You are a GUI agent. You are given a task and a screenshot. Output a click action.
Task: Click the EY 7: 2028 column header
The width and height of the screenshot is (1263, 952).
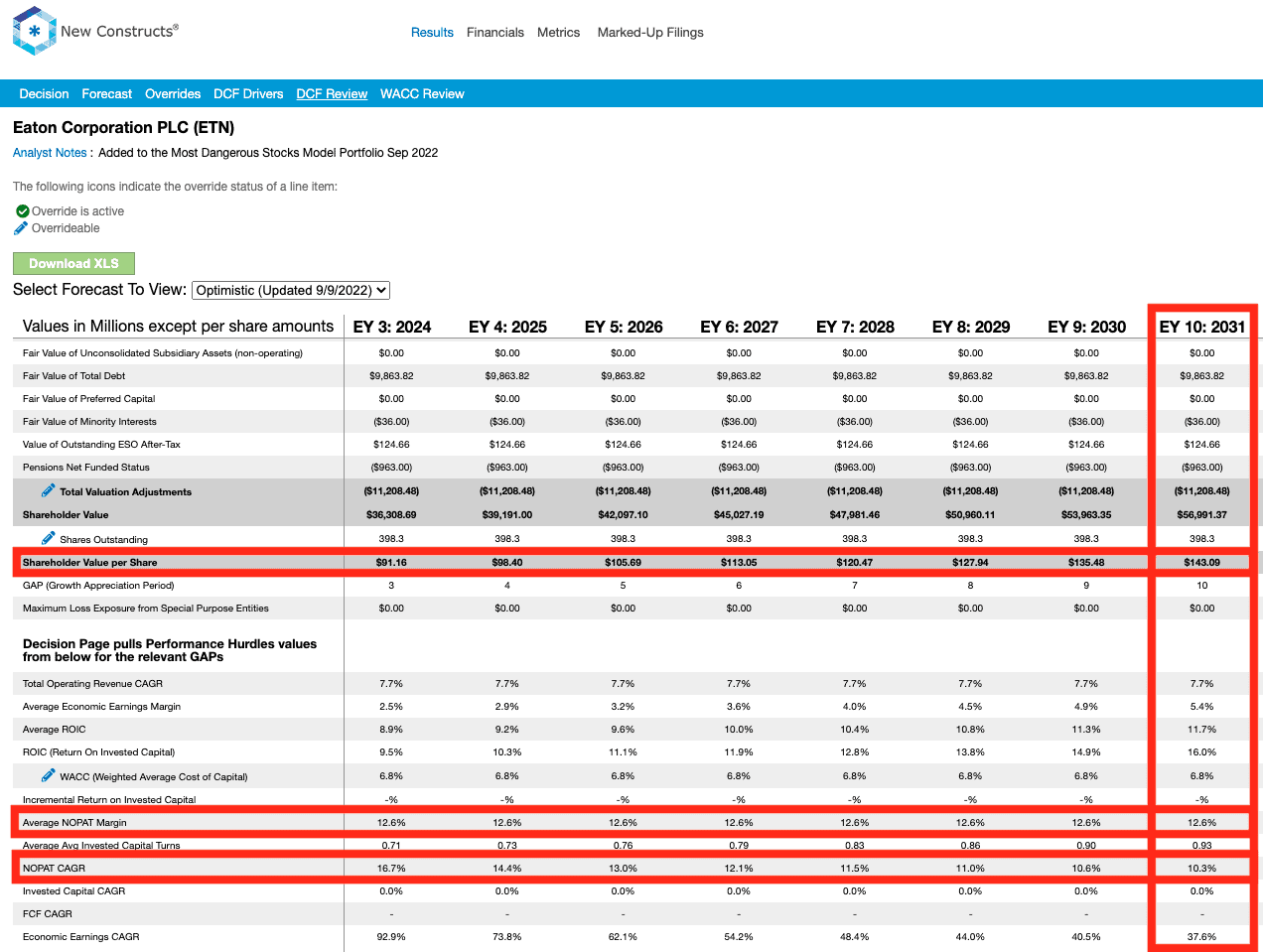point(855,327)
